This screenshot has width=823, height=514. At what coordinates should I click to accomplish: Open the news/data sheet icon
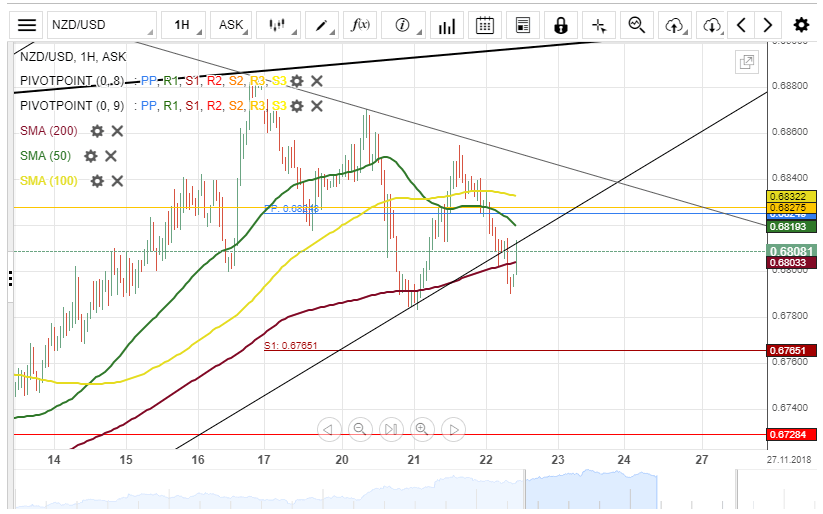pyautogui.click(x=523, y=25)
